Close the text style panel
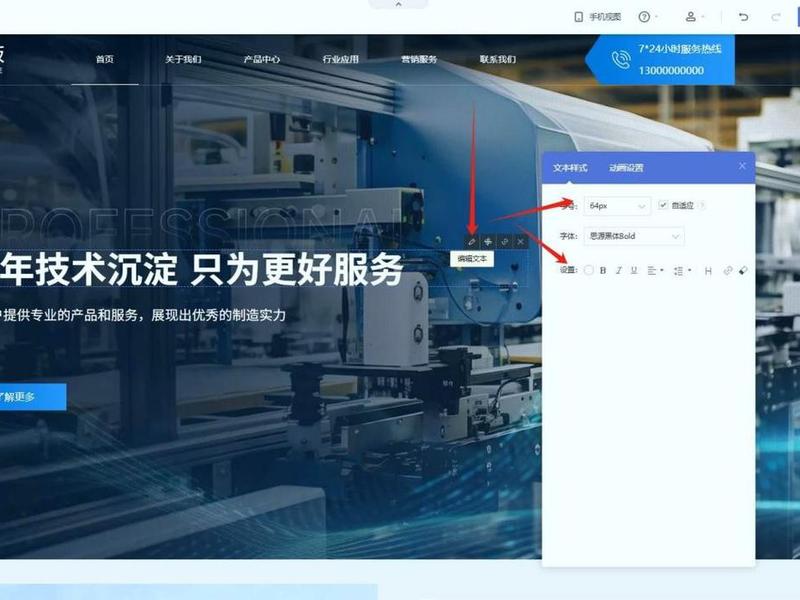Image resolution: width=800 pixels, height=600 pixels. tap(742, 166)
